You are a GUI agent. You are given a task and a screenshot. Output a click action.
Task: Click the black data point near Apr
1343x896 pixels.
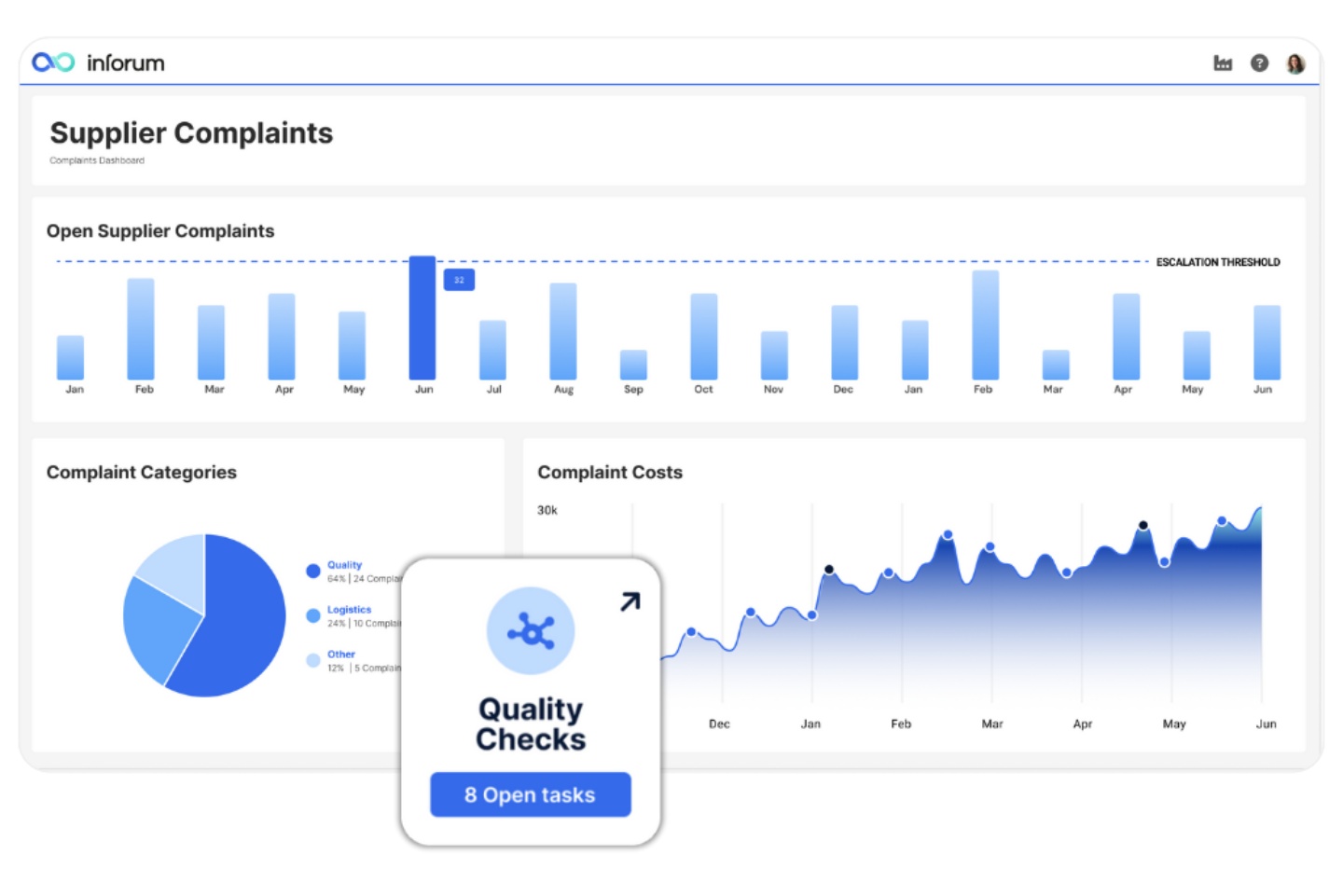(1142, 526)
